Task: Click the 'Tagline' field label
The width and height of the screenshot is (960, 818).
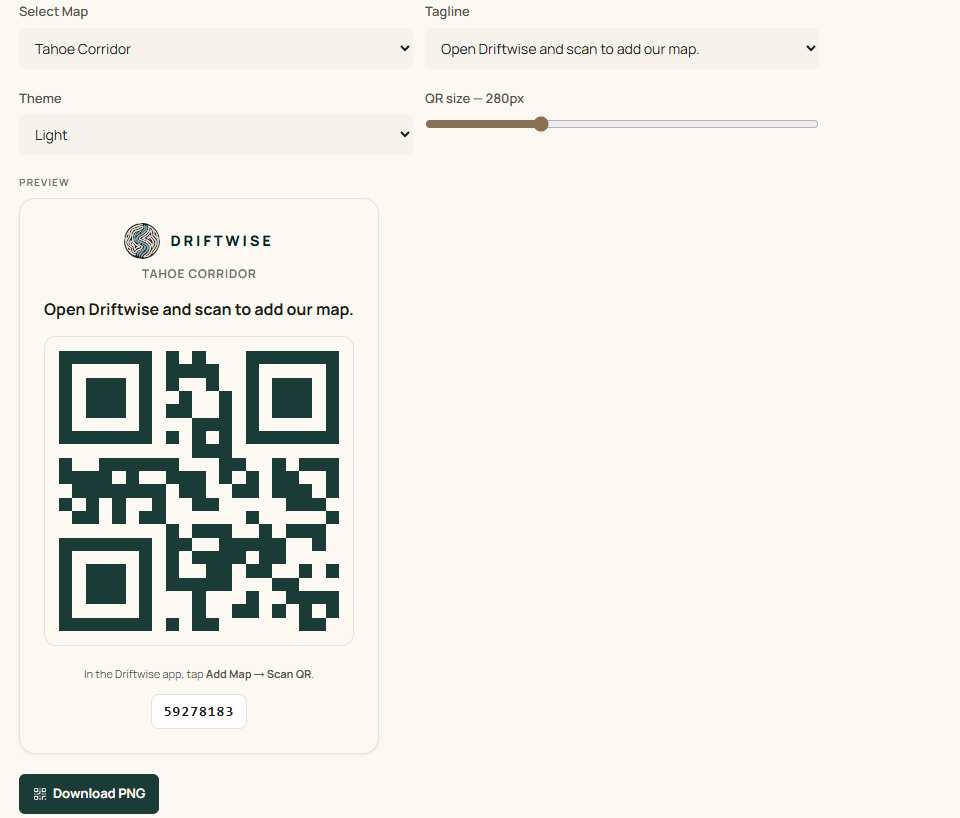Action: pyautogui.click(x=447, y=12)
